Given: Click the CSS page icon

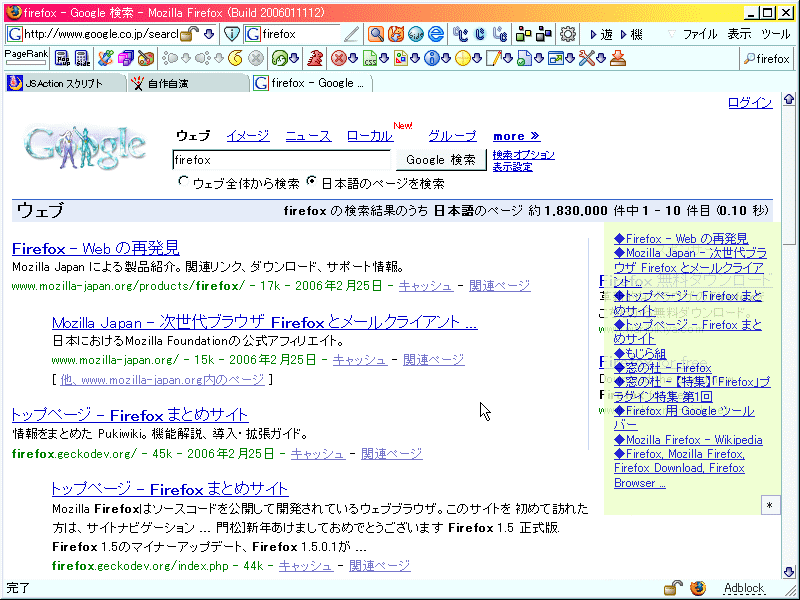Looking at the screenshot, I should pos(370,59).
